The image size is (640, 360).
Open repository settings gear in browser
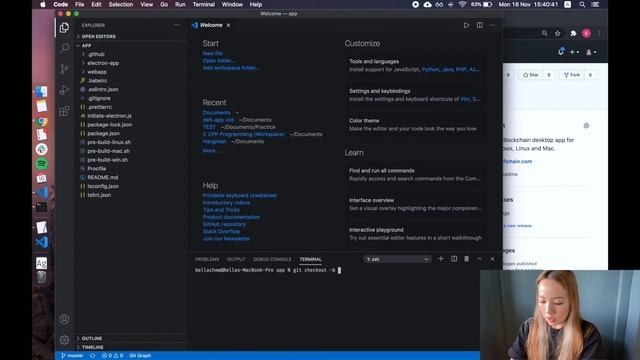pyautogui.click(x=586, y=126)
